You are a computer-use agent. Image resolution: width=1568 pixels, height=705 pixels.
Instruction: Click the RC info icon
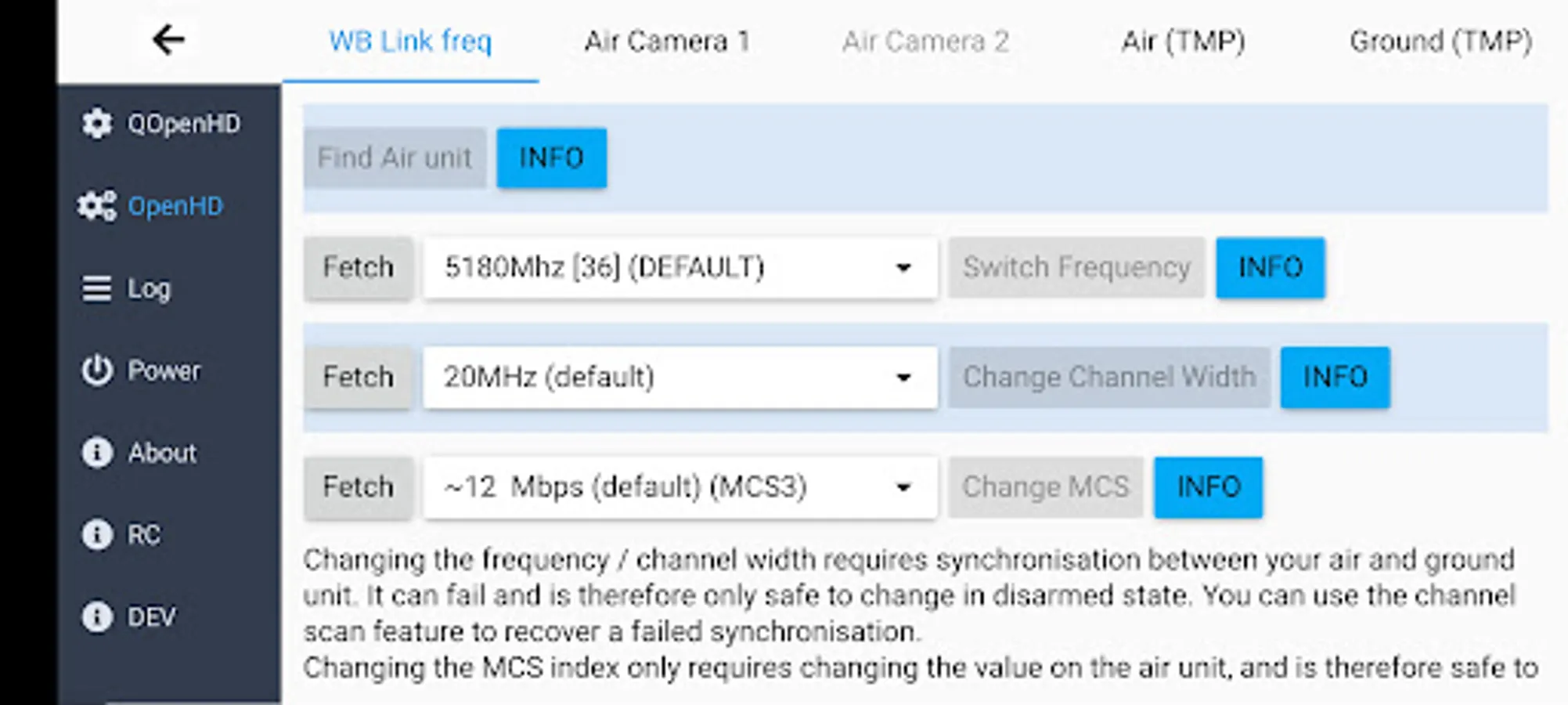click(x=97, y=535)
